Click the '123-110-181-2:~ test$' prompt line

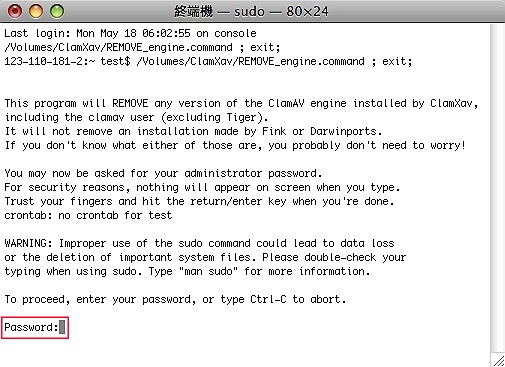click(x=208, y=62)
